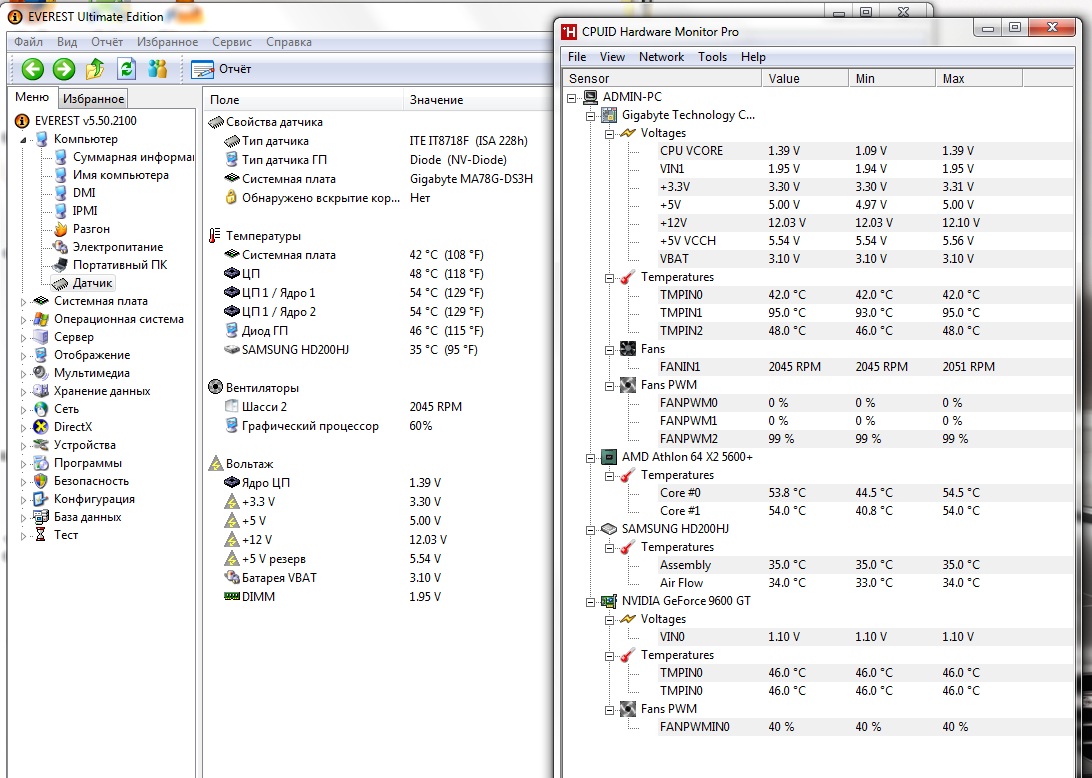Click the green Forward arrow in EVEREST toolbar
This screenshot has height=778, width=1092.
pos(64,69)
